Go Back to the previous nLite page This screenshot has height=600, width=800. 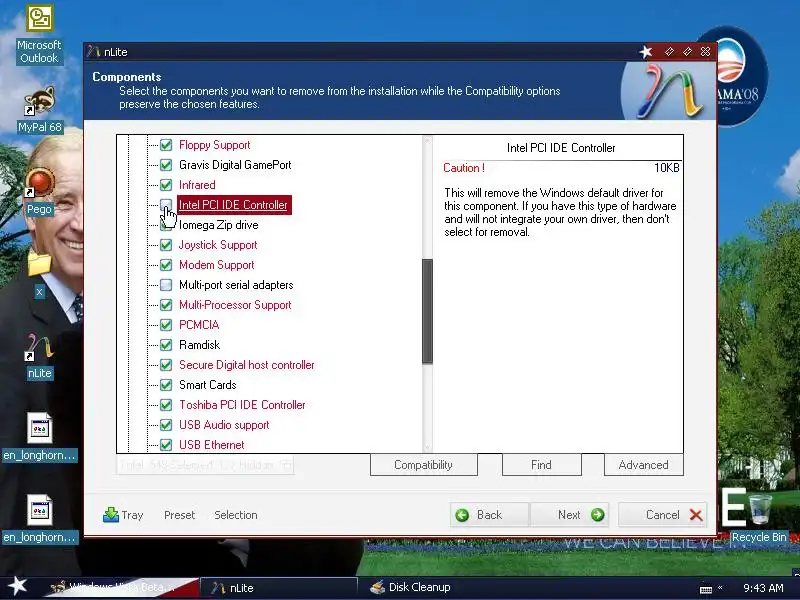pos(490,515)
